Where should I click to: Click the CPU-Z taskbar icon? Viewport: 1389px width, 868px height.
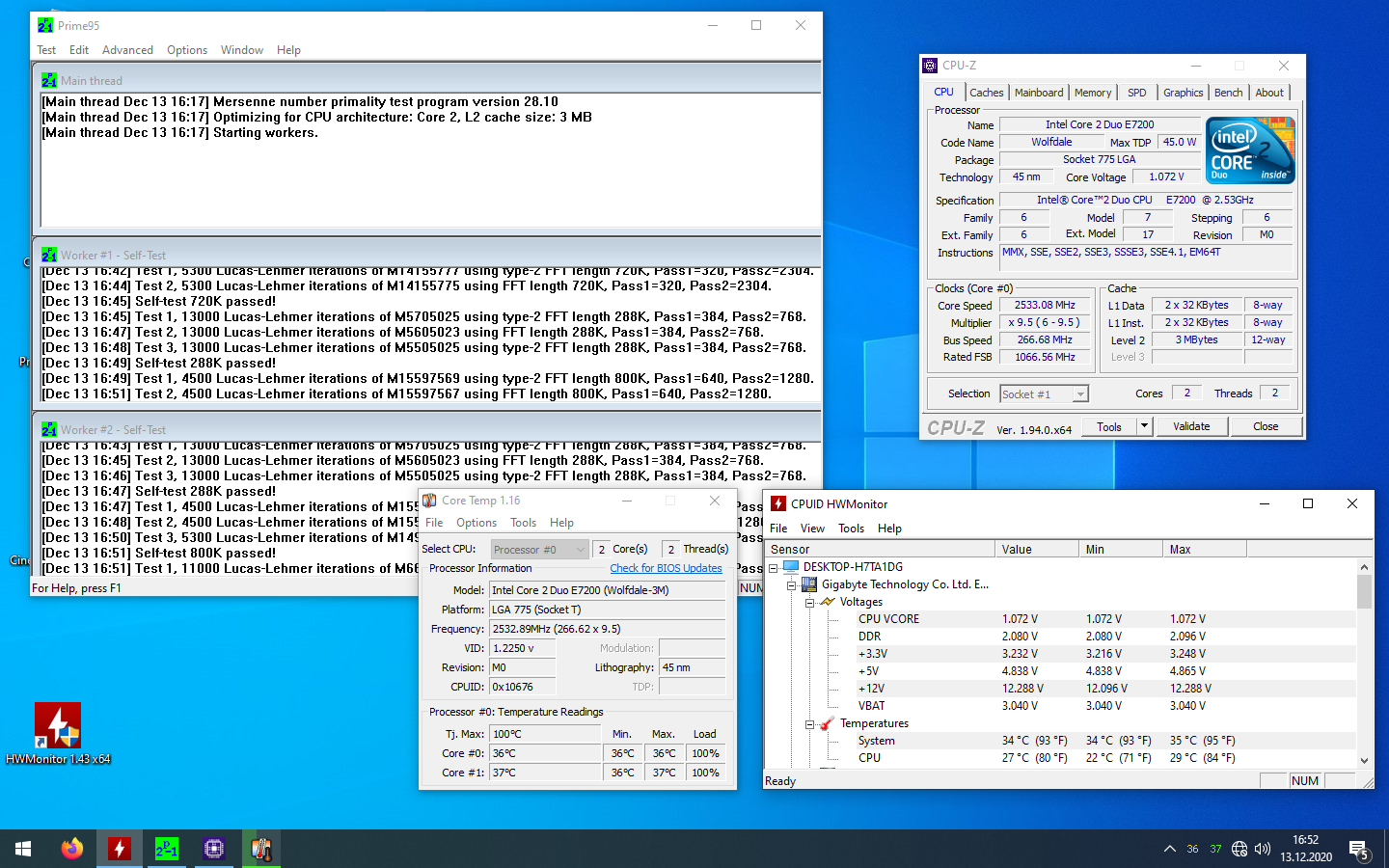[x=213, y=849]
